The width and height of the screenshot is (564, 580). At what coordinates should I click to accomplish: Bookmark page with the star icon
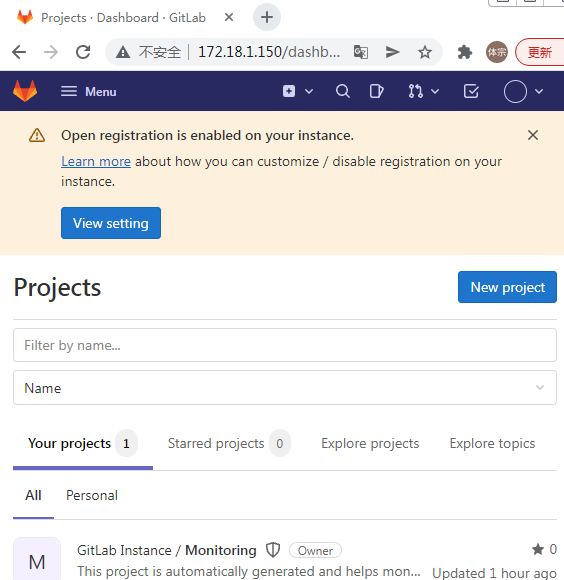pyautogui.click(x=425, y=52)
